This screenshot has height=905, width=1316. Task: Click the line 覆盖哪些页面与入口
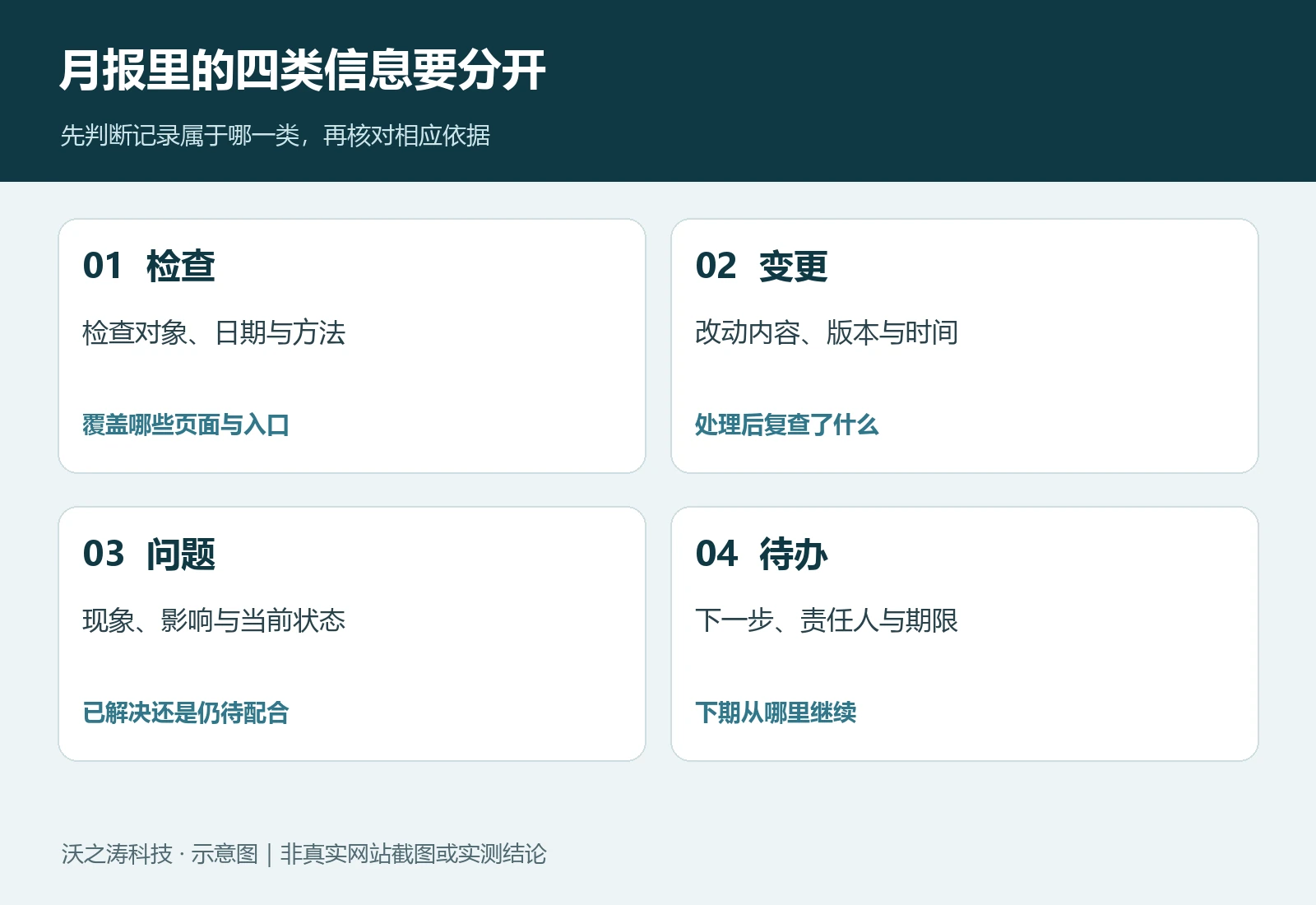[x=186, y=425]
